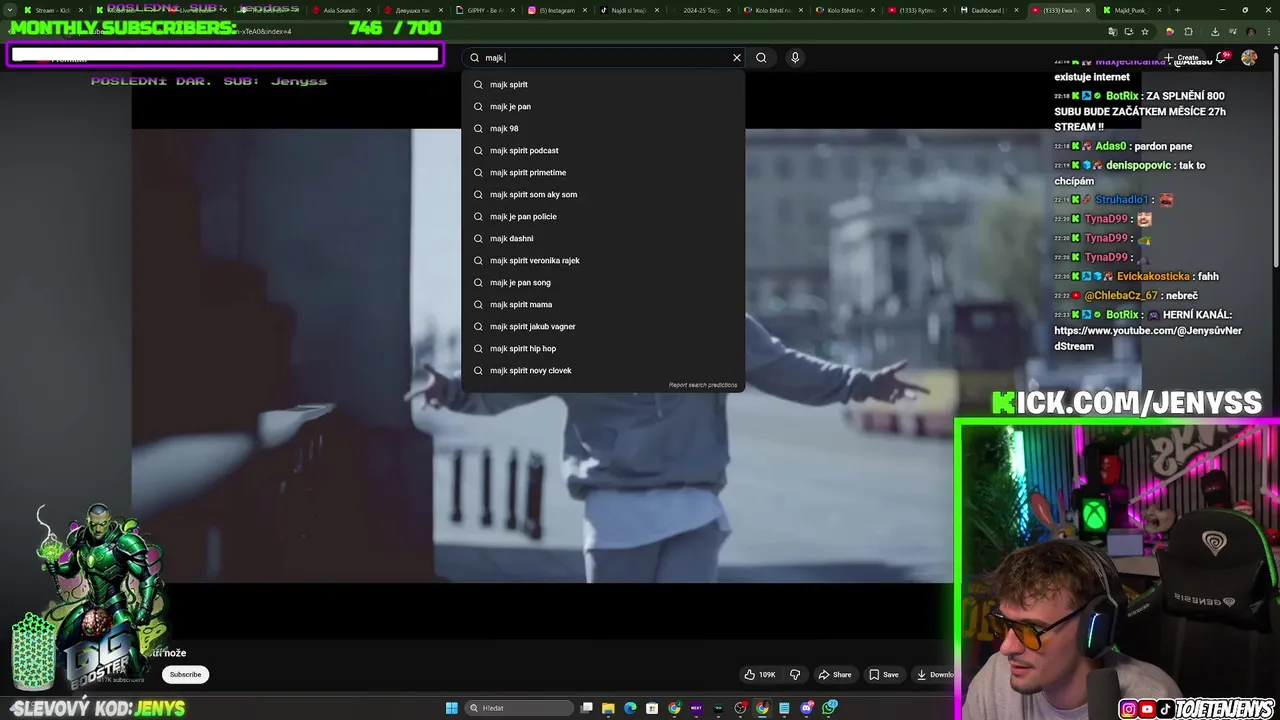Click inside the YouTube search field
Viewport: 1280px width, 720px height.
pos(605,57)
